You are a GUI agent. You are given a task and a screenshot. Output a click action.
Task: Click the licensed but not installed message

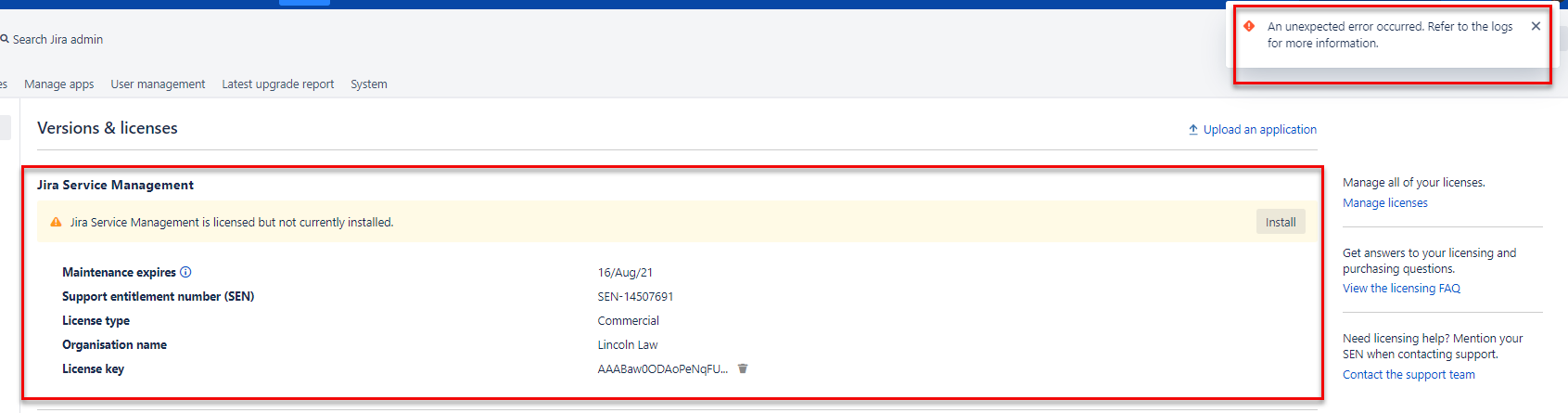tap(232, 222)
